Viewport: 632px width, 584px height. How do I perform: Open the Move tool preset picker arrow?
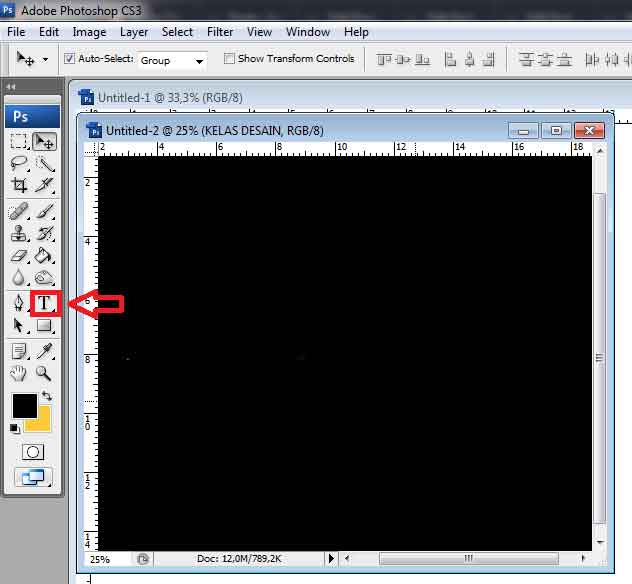45,60
